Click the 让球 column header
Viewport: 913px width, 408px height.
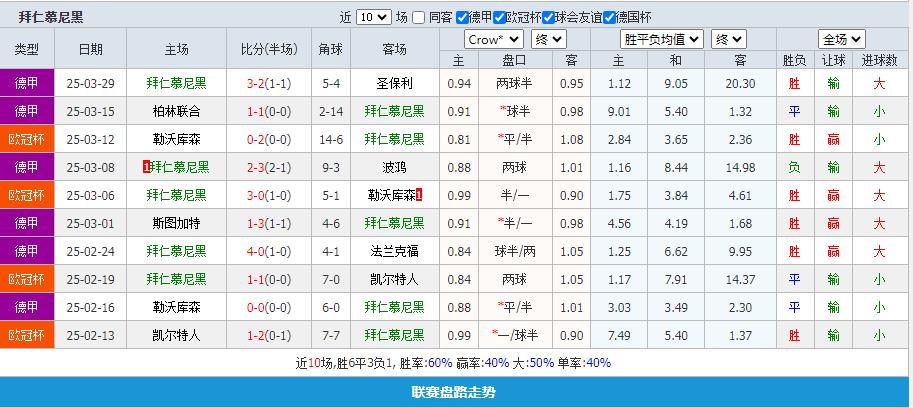[x=833, y=60]
